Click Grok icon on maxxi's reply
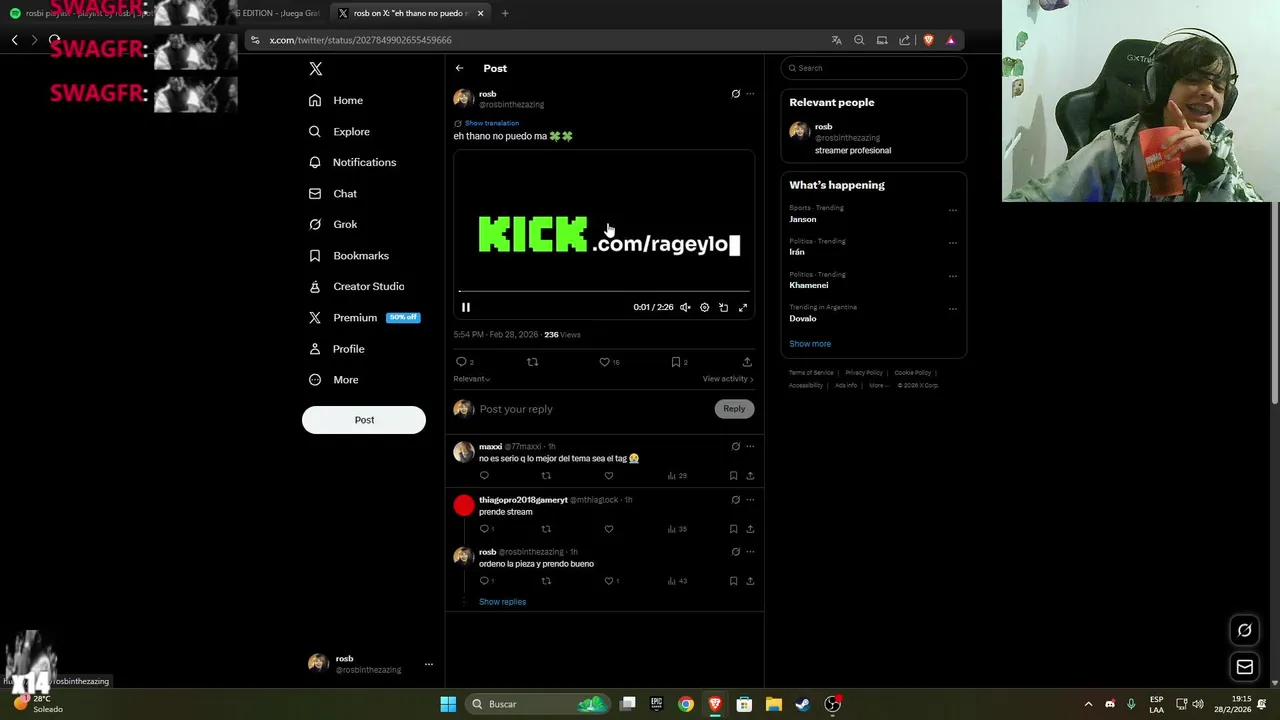 coord(736,447)
